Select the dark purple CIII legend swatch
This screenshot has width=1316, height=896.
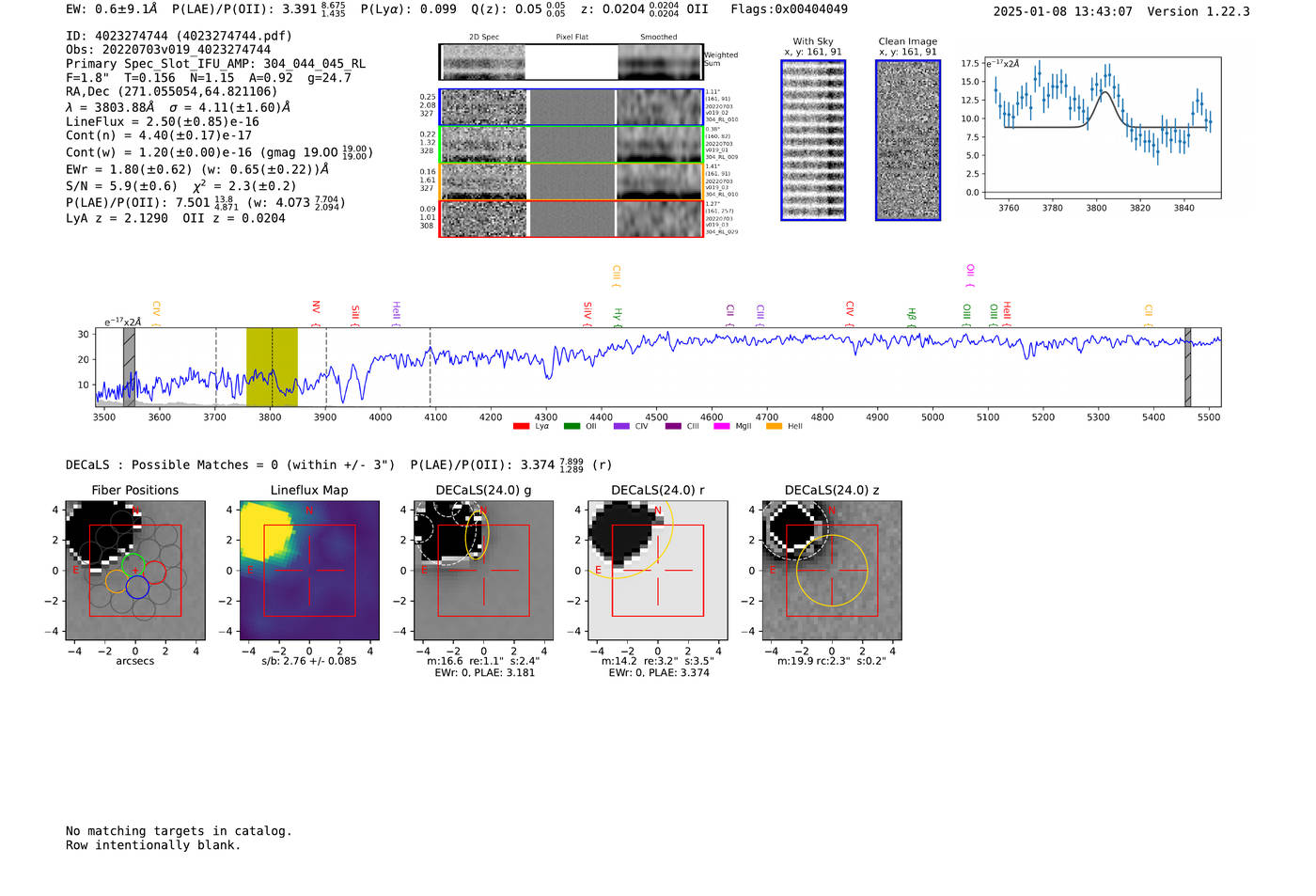[672, 427]
